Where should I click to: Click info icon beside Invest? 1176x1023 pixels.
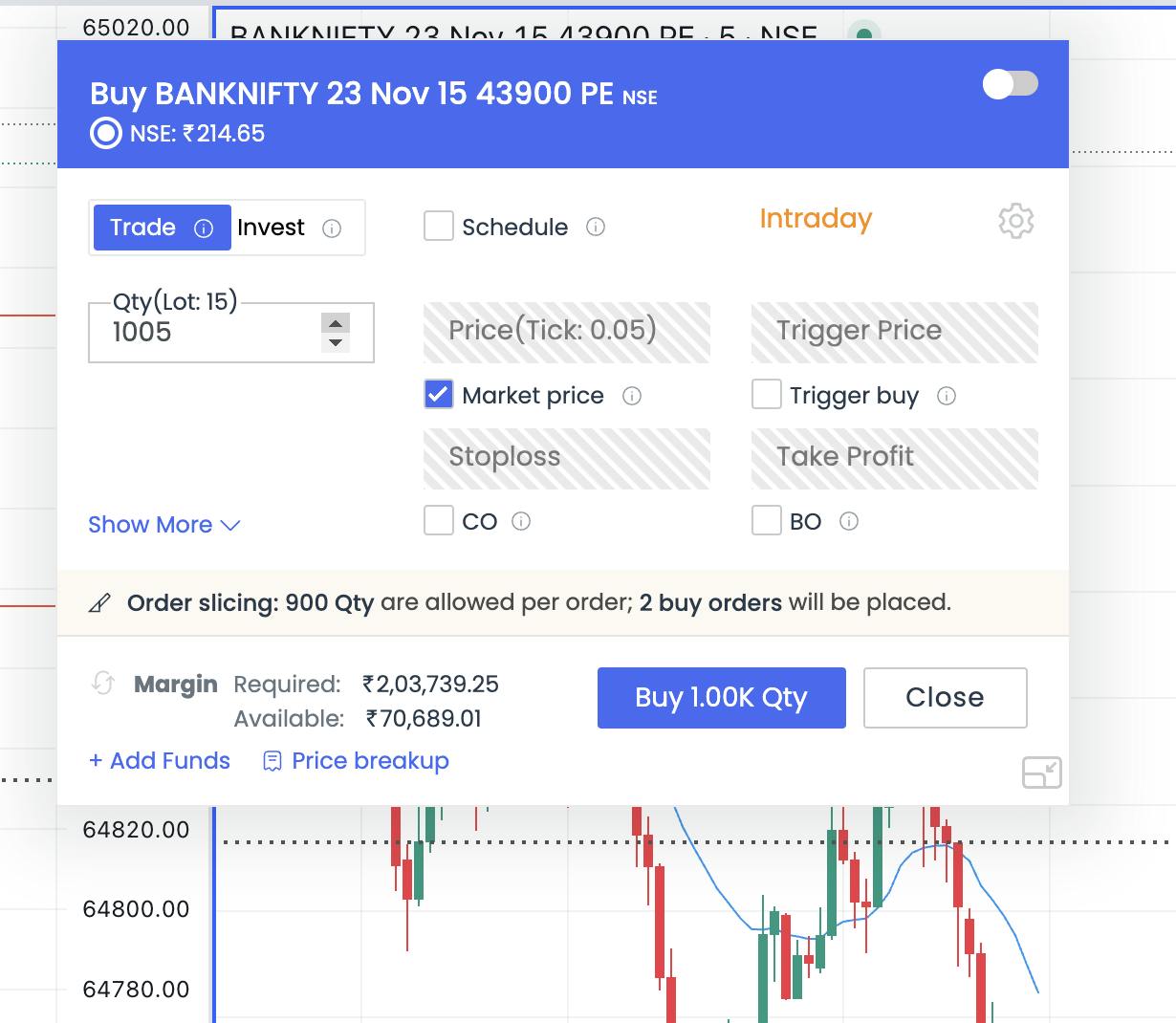tap(332, 229)
